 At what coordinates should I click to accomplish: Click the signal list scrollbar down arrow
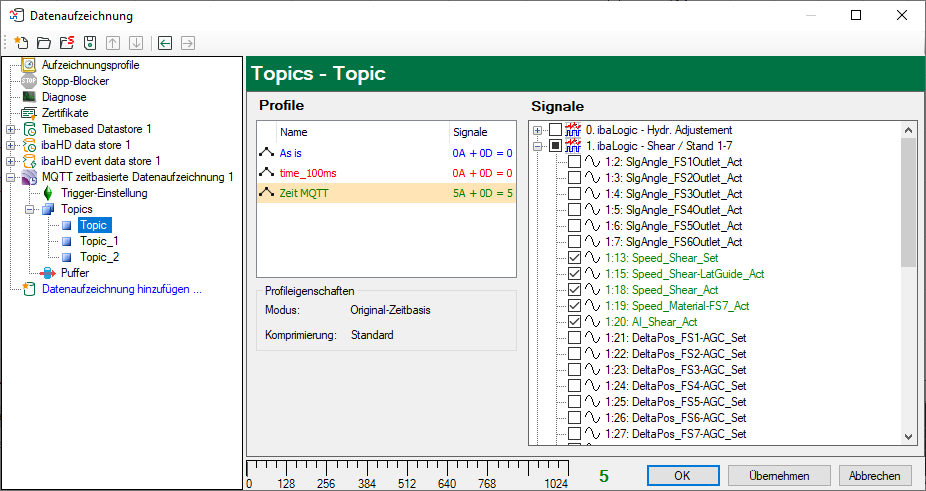point(909,437)
